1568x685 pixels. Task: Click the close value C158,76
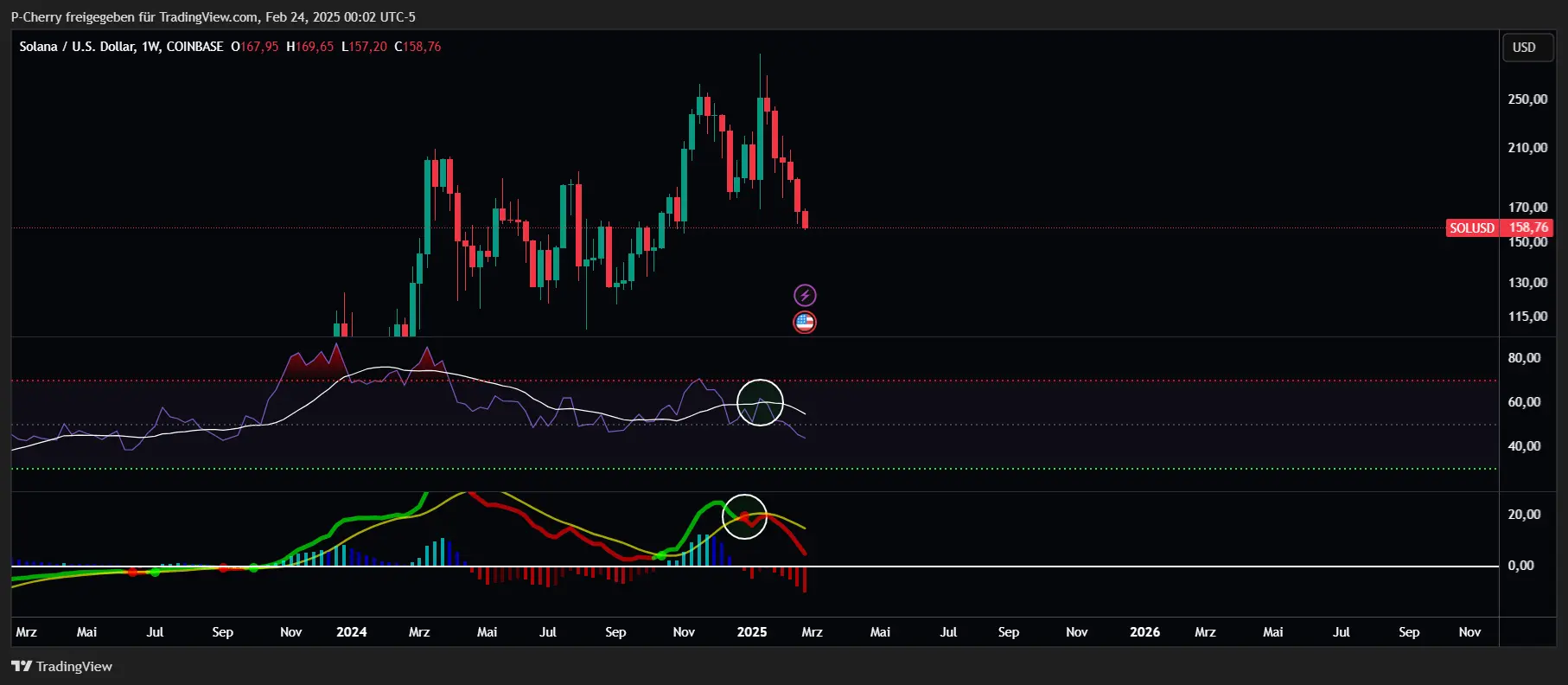tap(417, 47)
